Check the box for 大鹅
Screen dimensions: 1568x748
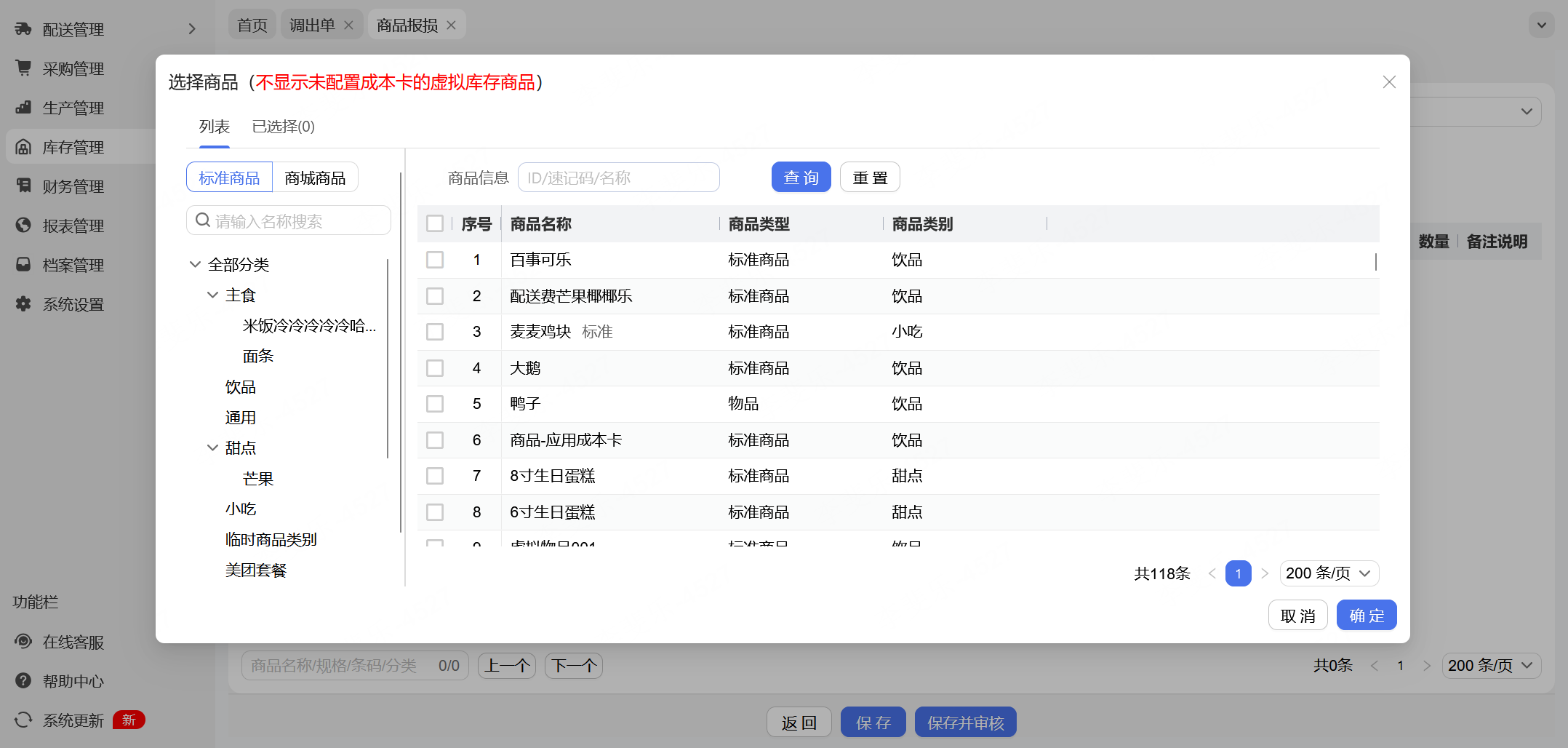pos(435,368)
